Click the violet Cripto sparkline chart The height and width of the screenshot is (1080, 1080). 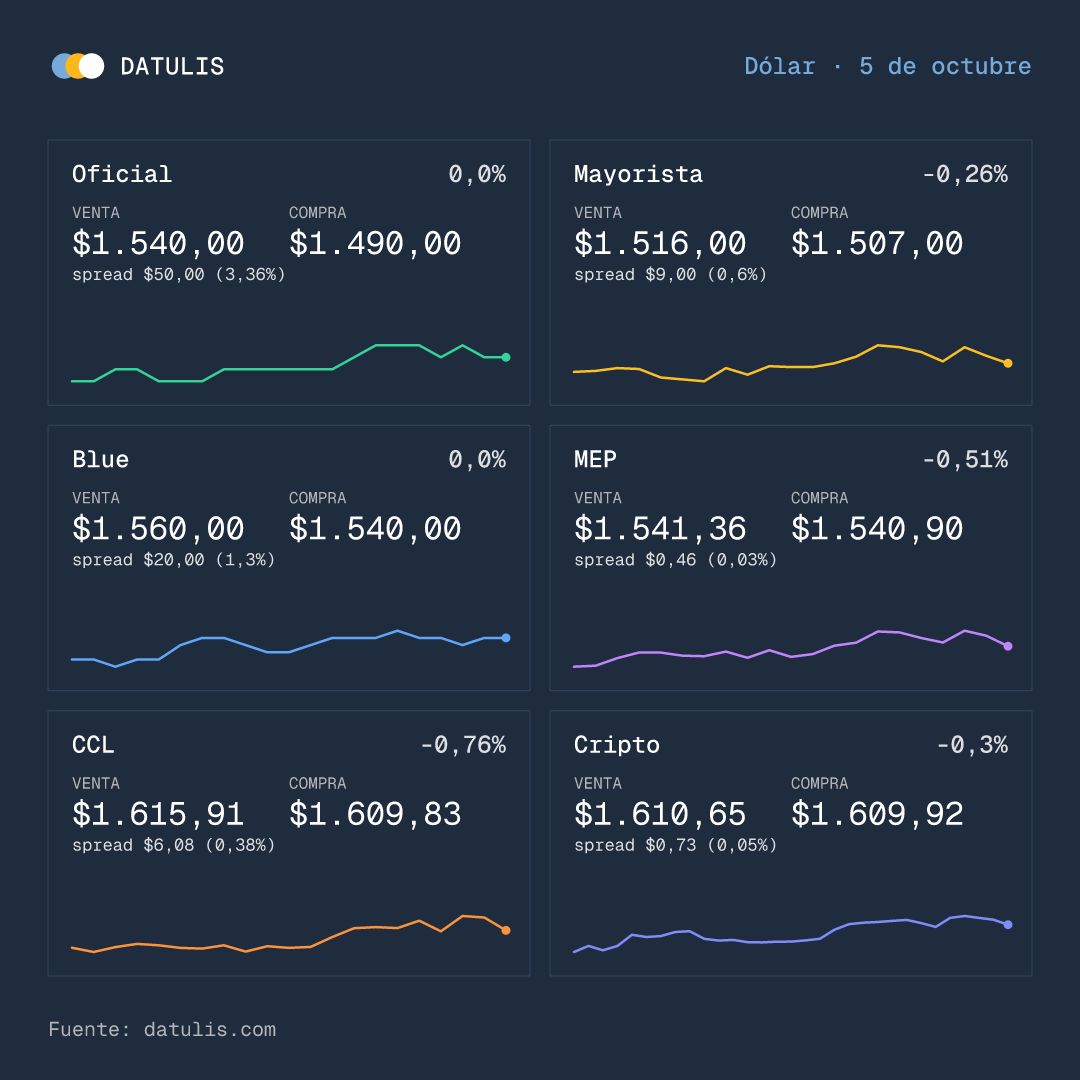tap(791, 934)
